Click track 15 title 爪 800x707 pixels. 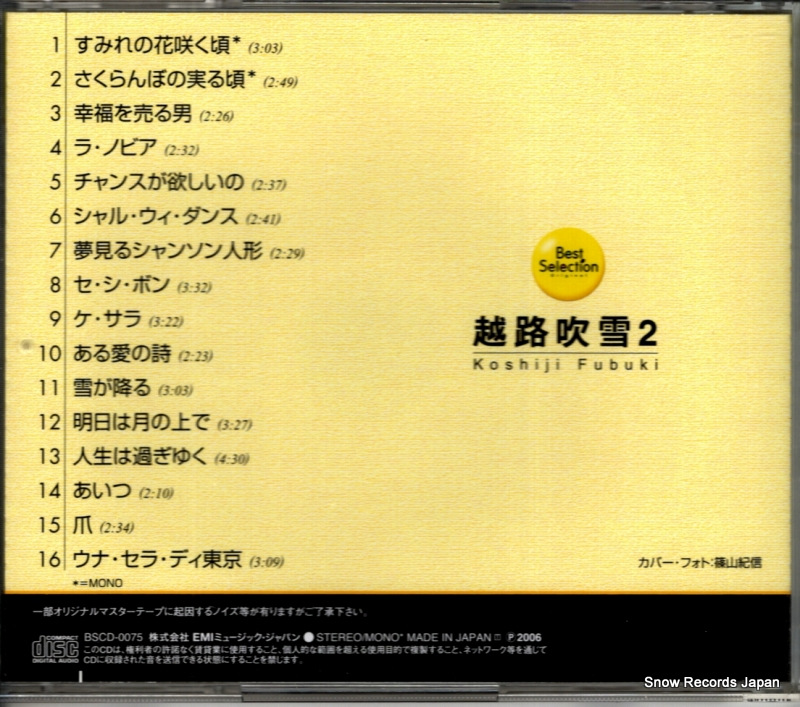[83, 524]
